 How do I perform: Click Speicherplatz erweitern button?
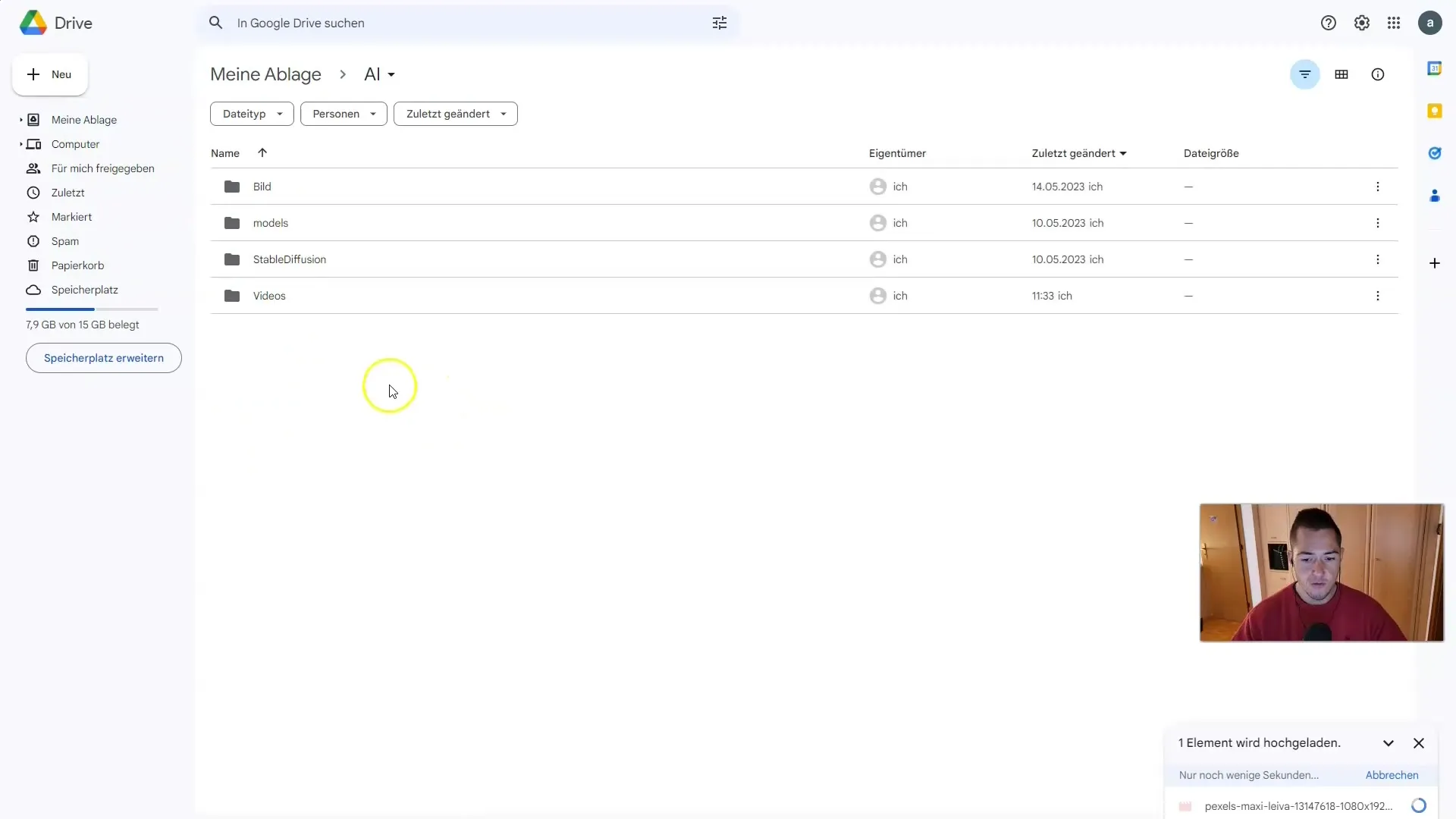click(104, 358)
